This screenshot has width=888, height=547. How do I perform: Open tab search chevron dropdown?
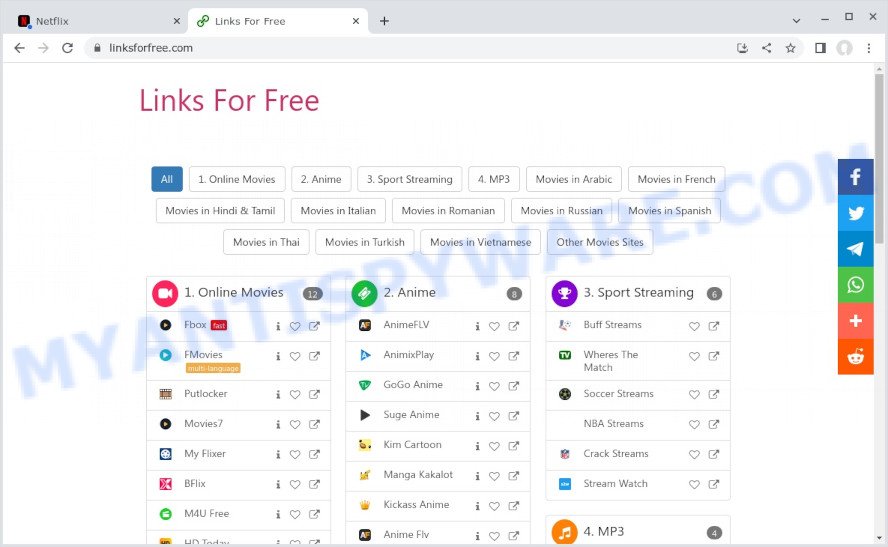[x=796, y=21]
